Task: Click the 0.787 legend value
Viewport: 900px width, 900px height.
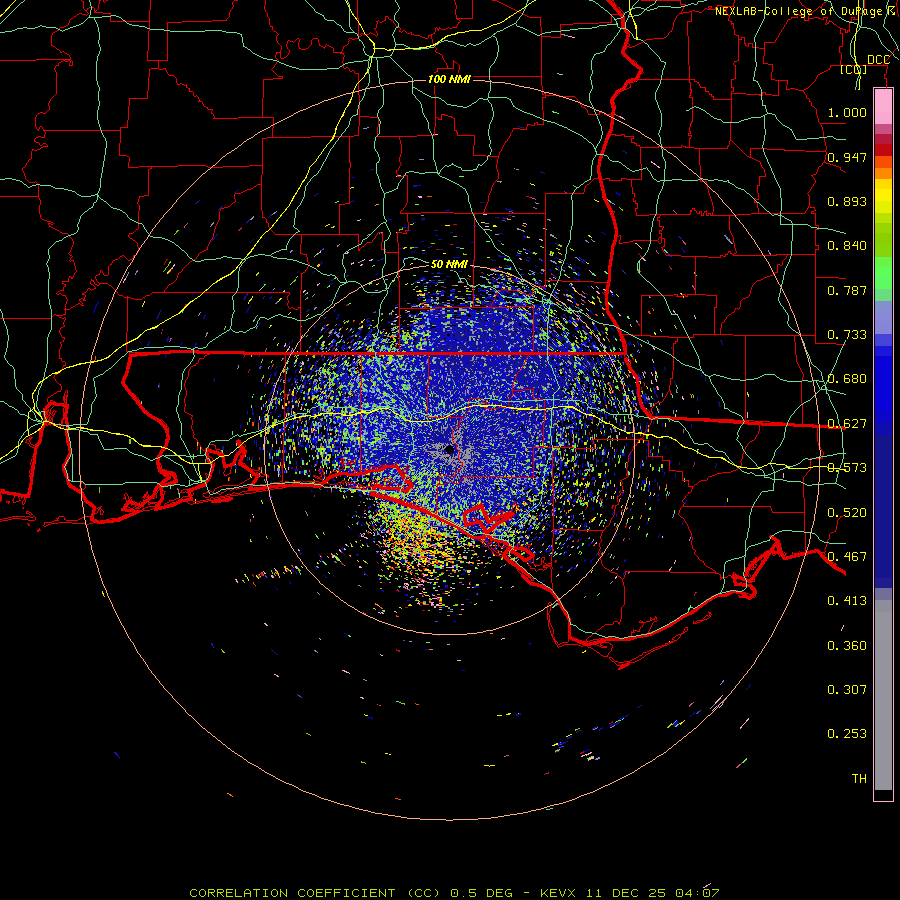Action: coord(847,290)
